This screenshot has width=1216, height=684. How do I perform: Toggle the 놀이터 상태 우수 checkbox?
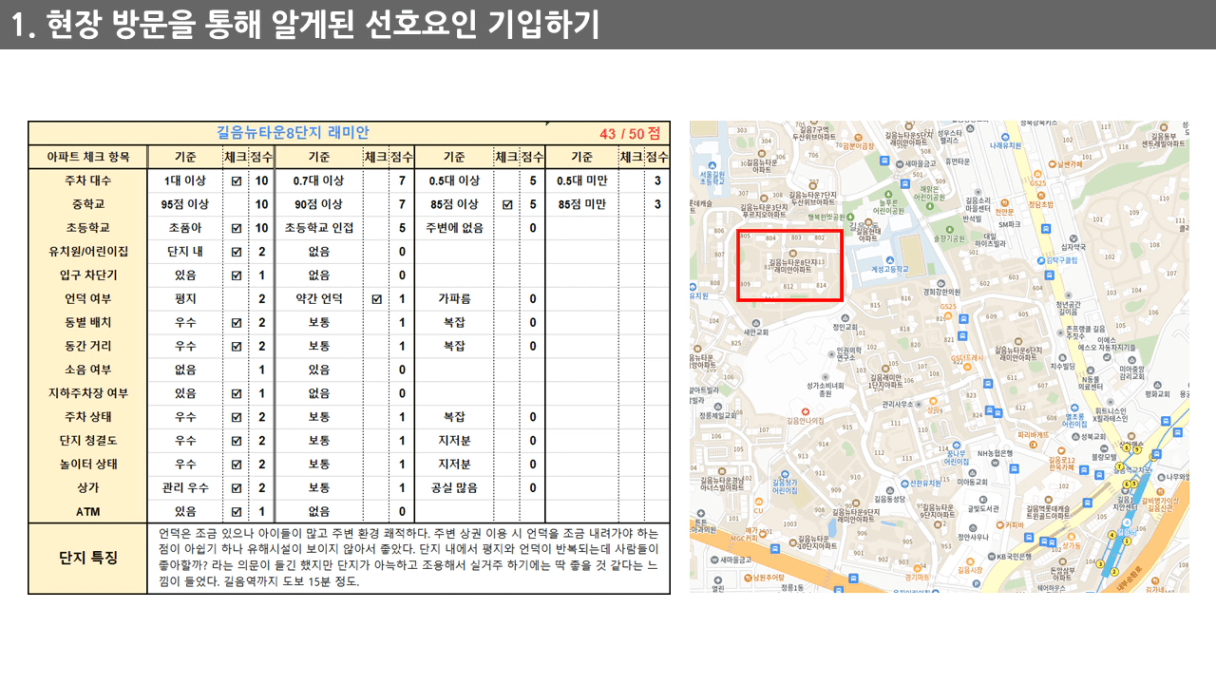[x=236, y=464]
